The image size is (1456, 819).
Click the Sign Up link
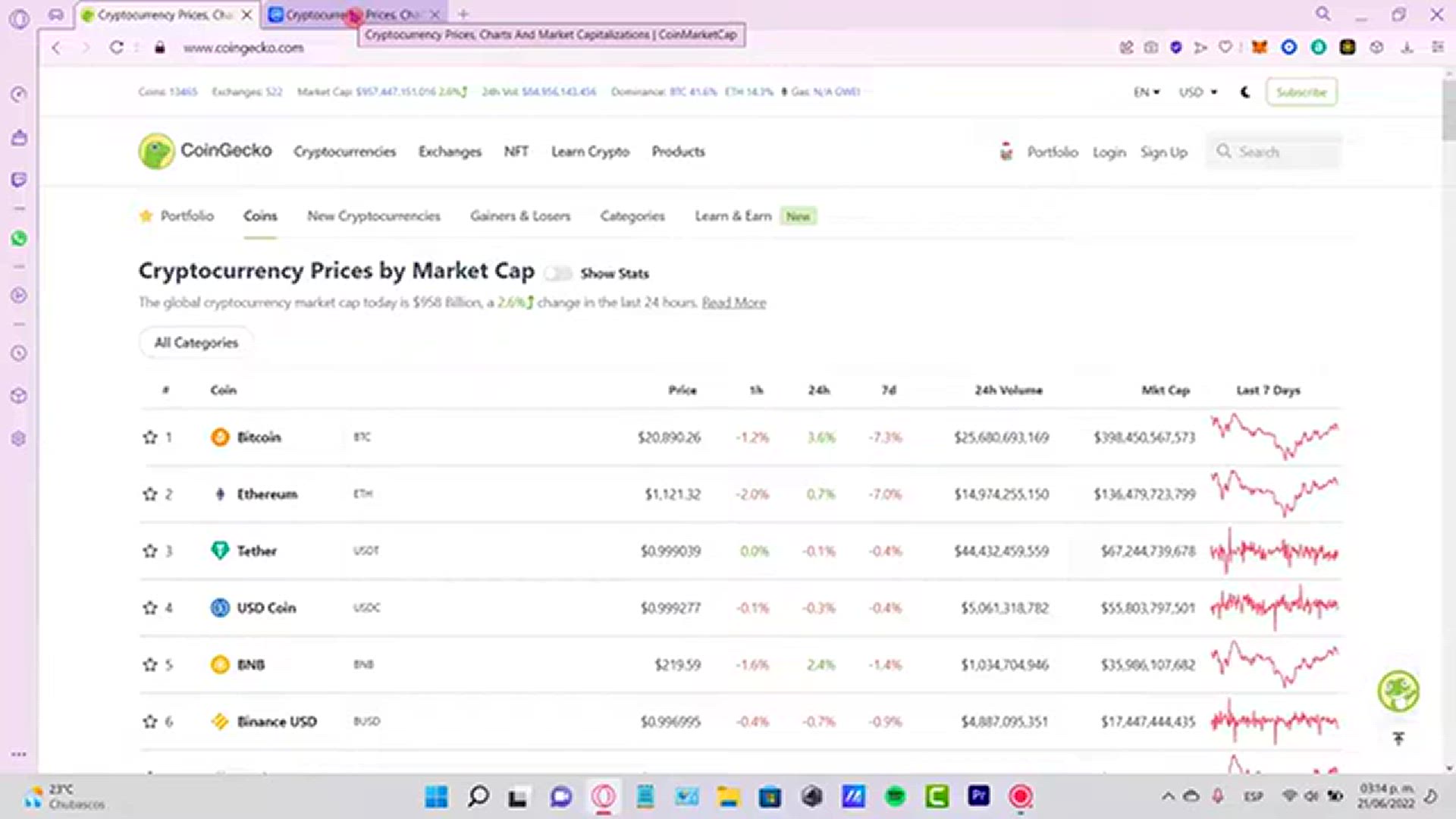tap(1163, 152)
